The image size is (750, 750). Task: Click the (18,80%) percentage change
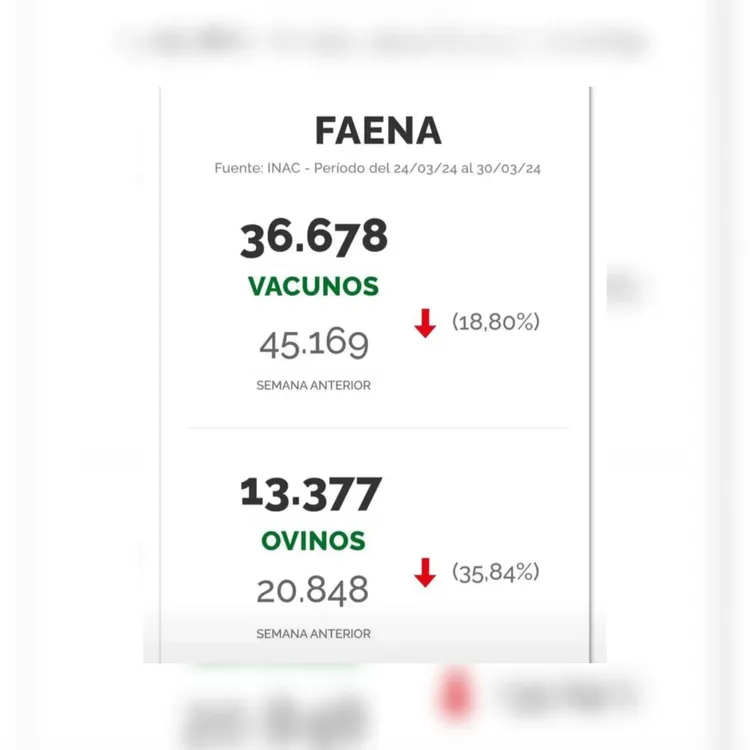coord(496,322)
